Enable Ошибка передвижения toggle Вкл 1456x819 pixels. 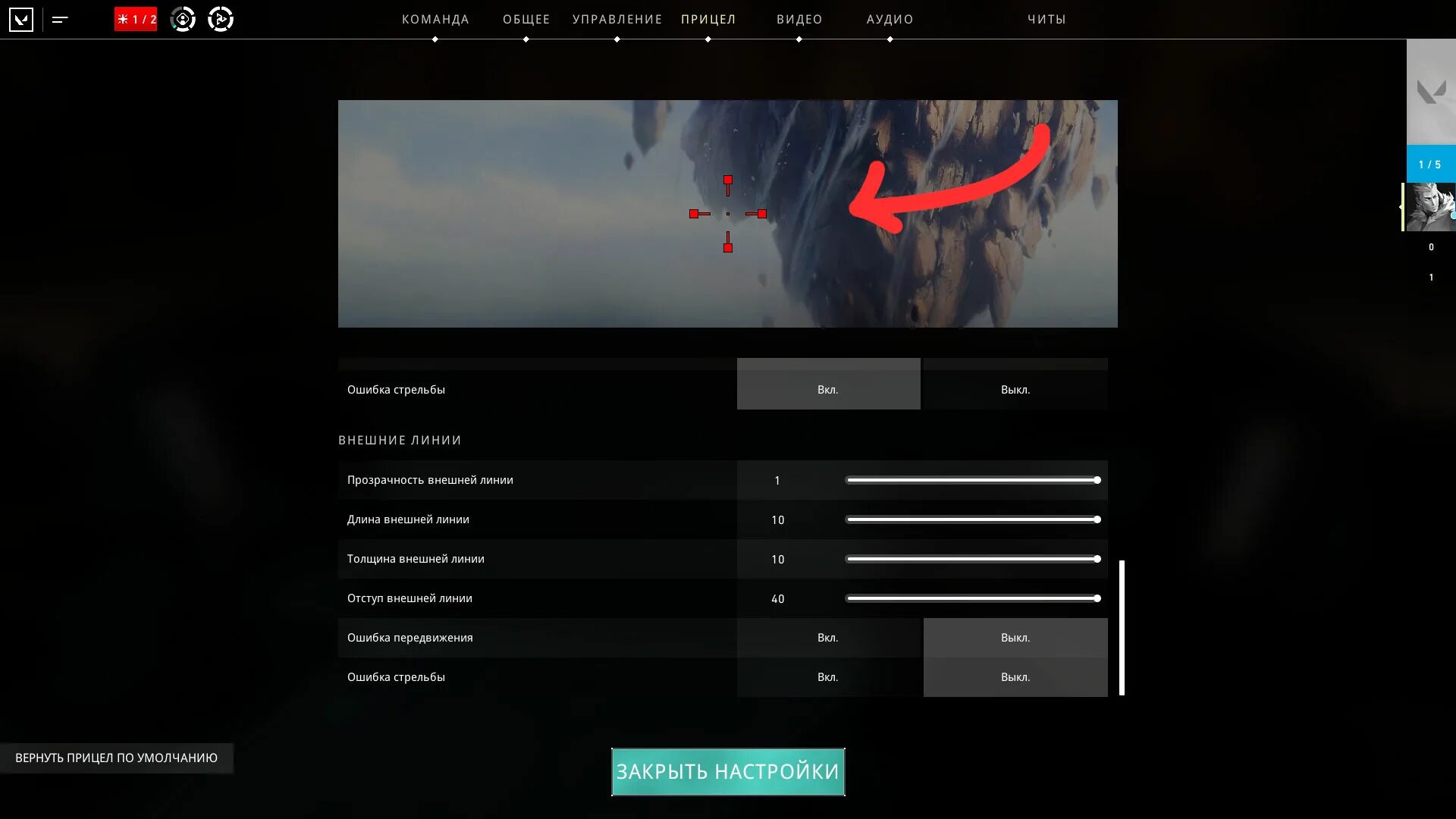[828, 637]
